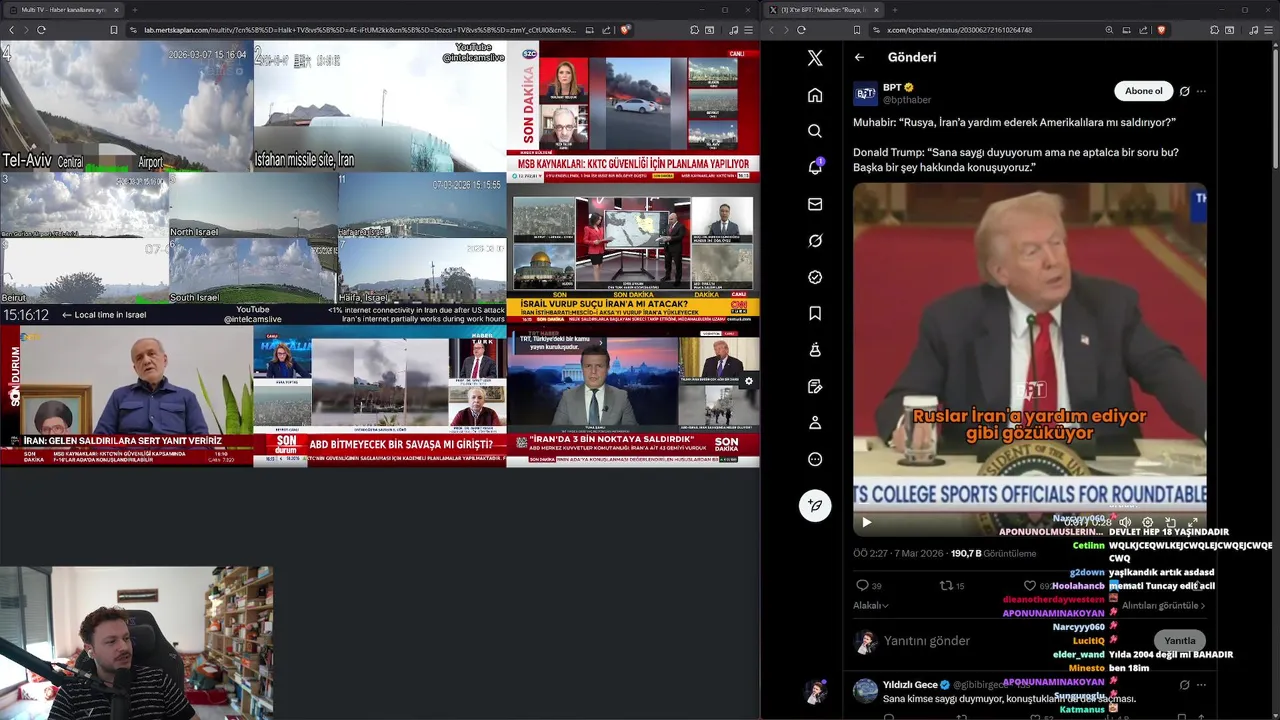Reply to post via comment icon

pyautogui.click(x=862, y=585)
